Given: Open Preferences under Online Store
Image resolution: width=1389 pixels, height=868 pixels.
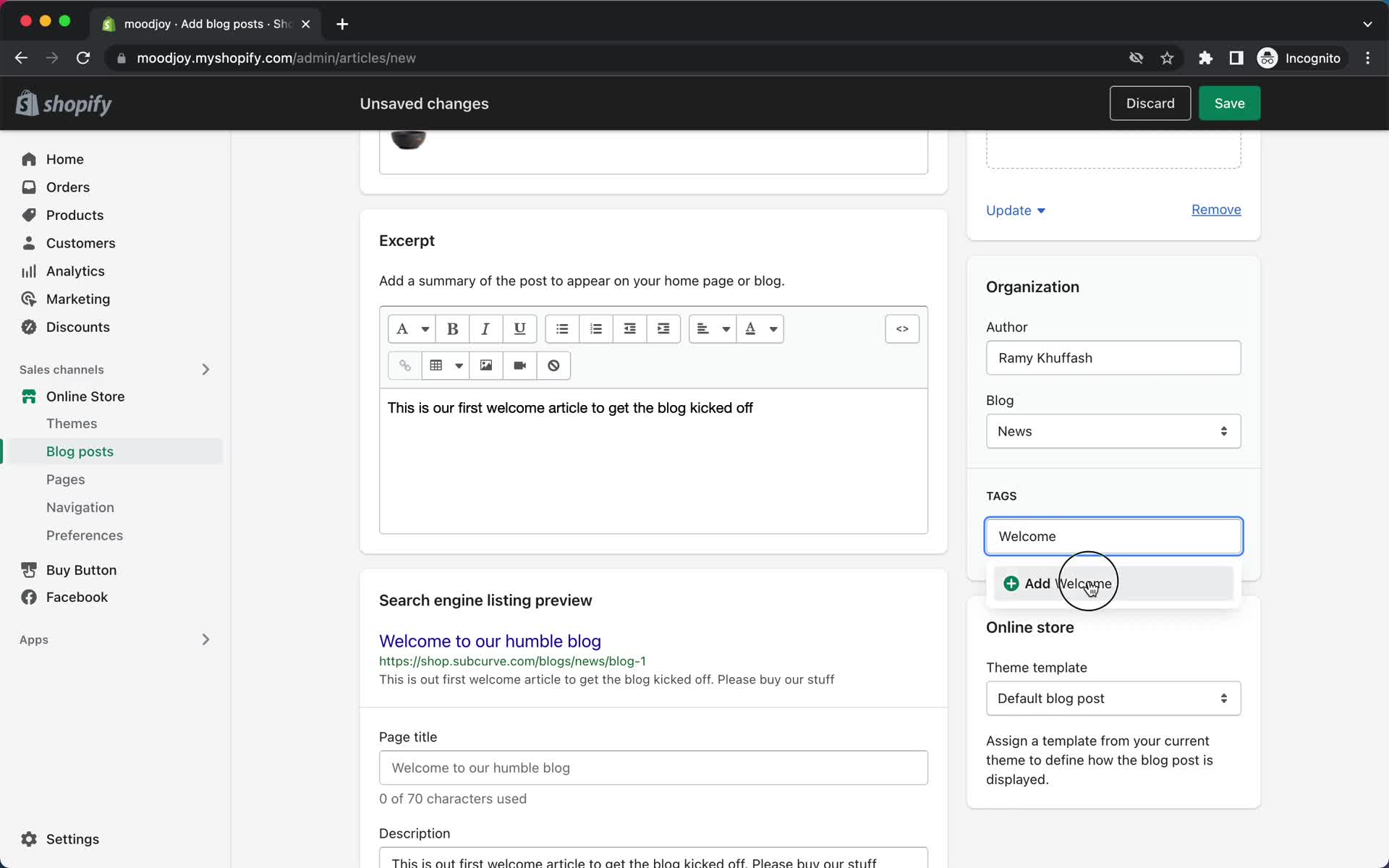Looking at the screenshot, I should tap(85, 535).
